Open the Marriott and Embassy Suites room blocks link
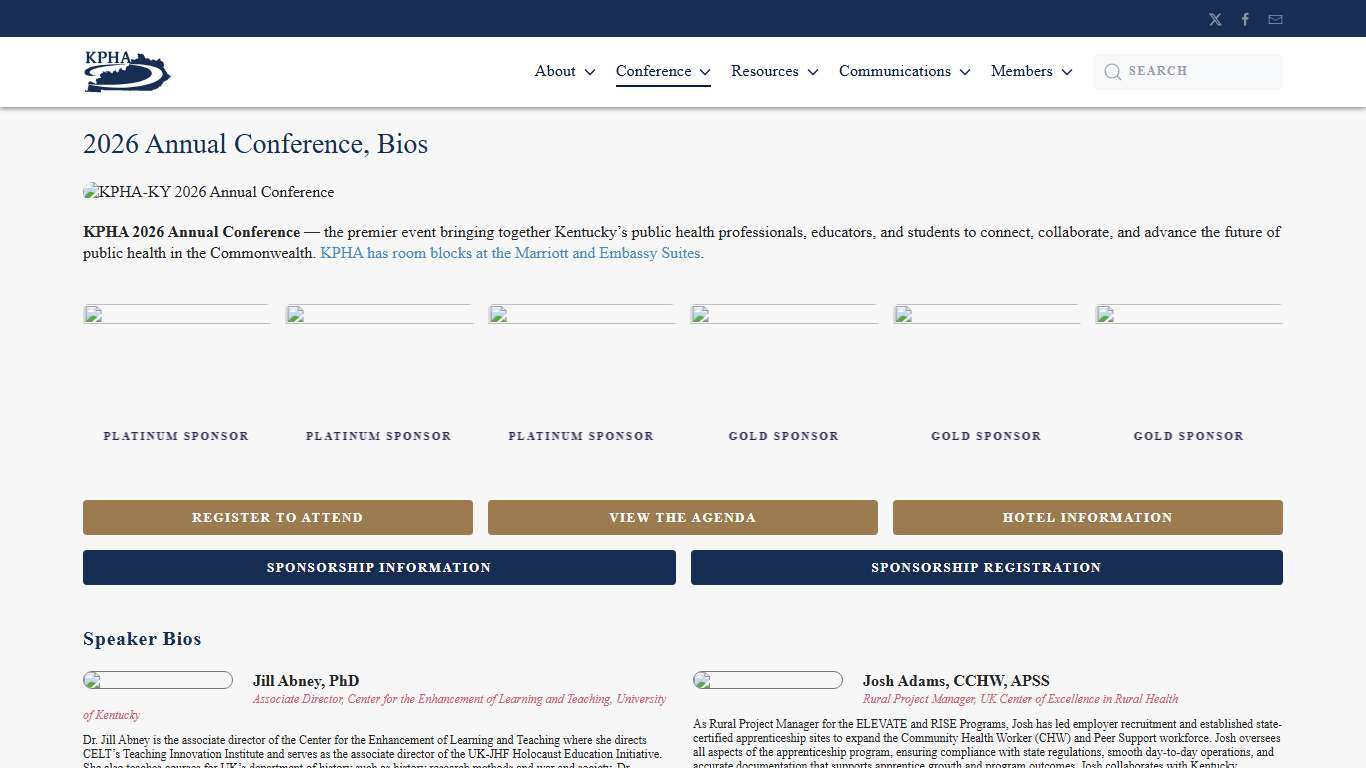 click(509, 253)
